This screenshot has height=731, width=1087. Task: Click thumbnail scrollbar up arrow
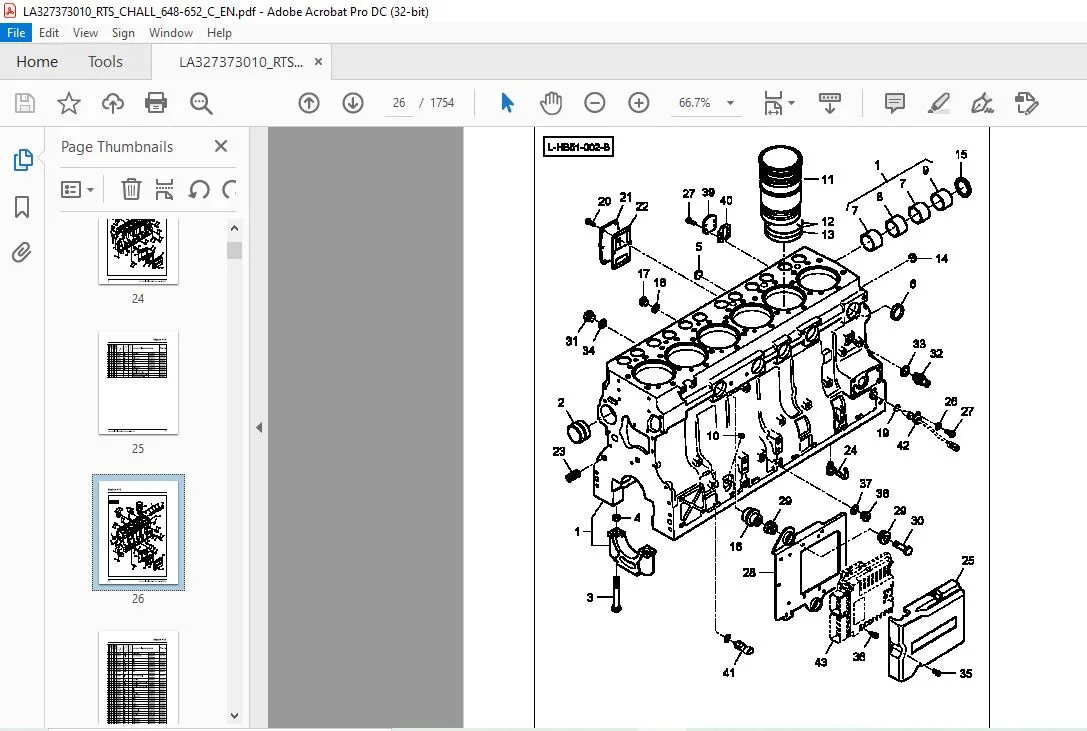[x=234, y=227]
